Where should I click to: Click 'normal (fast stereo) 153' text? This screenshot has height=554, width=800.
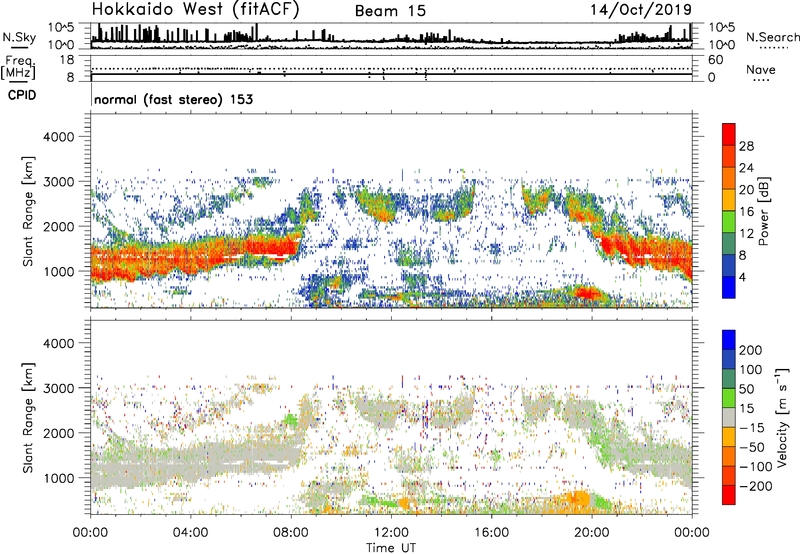tap(173, 99)
